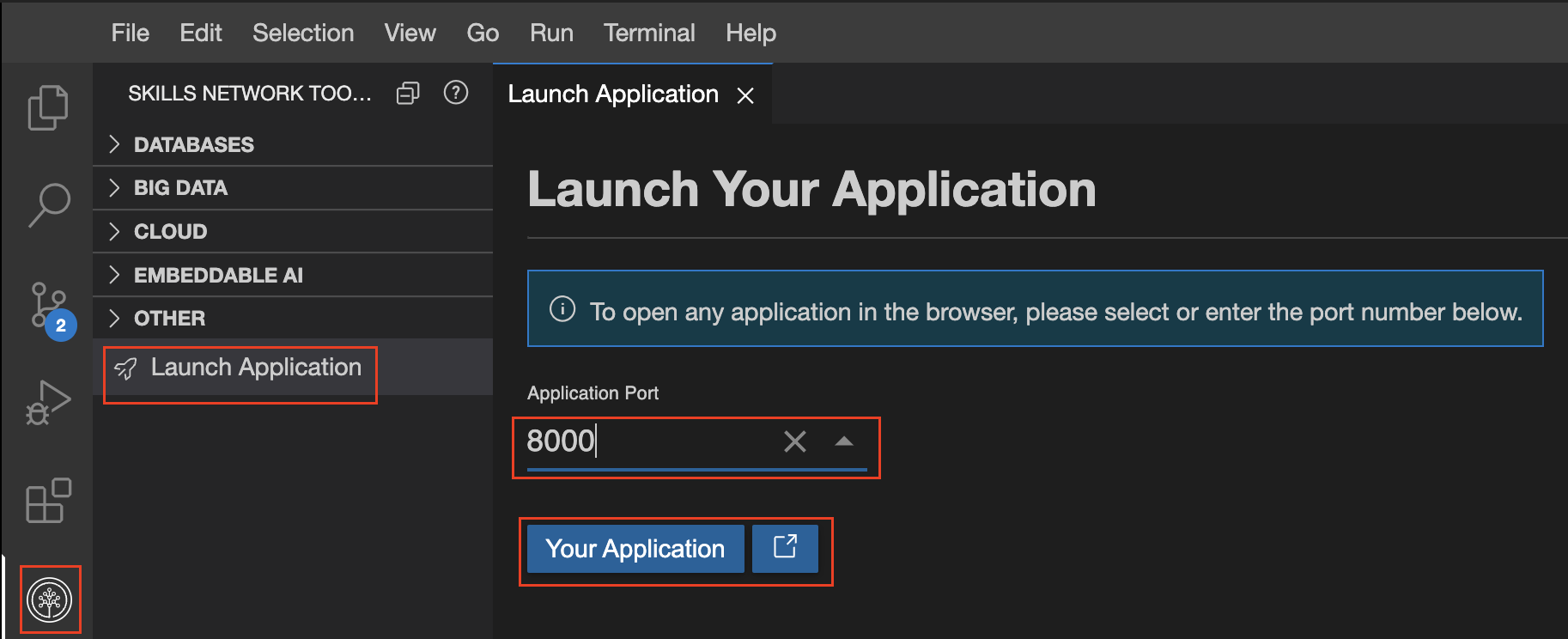Open the Go menu
This screenshot has width=1568, height=639.
[x=483, y=33]
